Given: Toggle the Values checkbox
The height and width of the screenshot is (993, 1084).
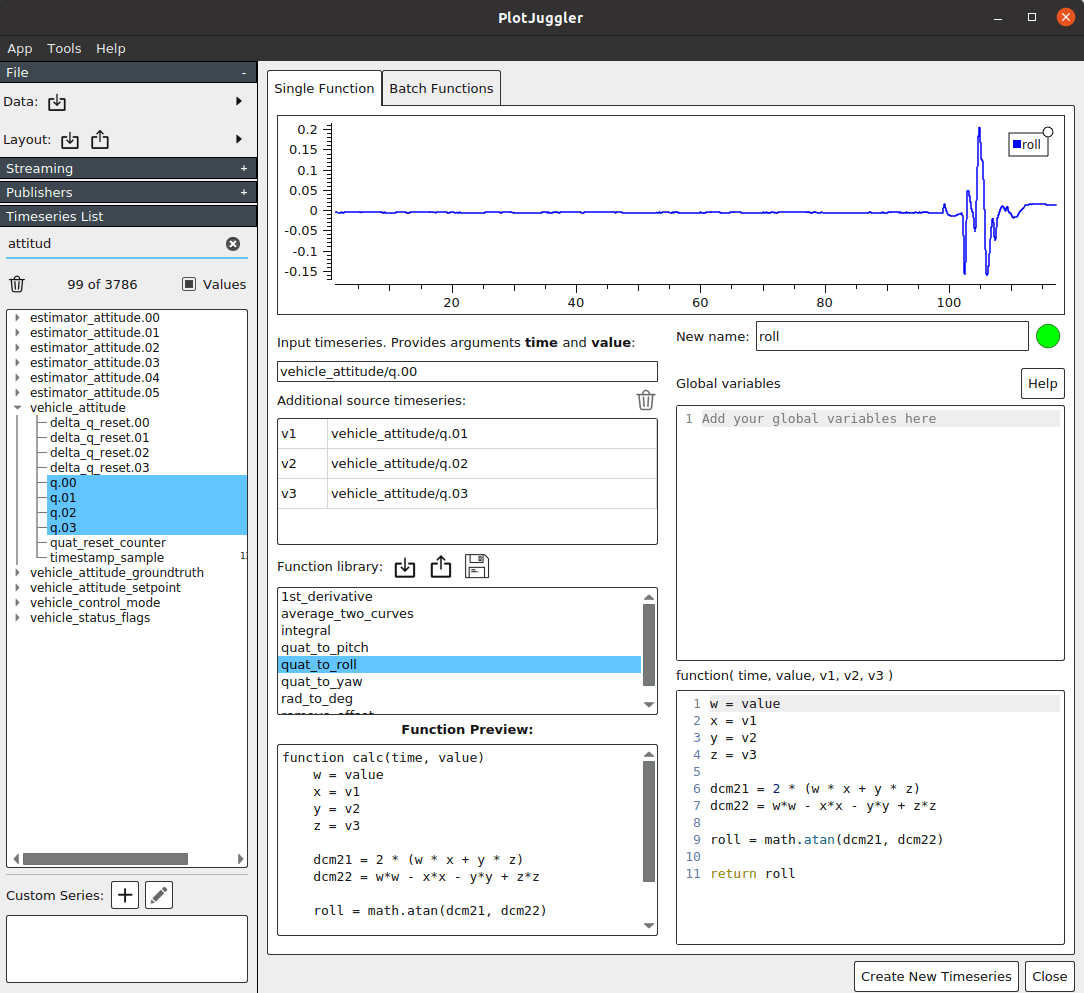Looking at the screenshot, I should coord(190,284).
